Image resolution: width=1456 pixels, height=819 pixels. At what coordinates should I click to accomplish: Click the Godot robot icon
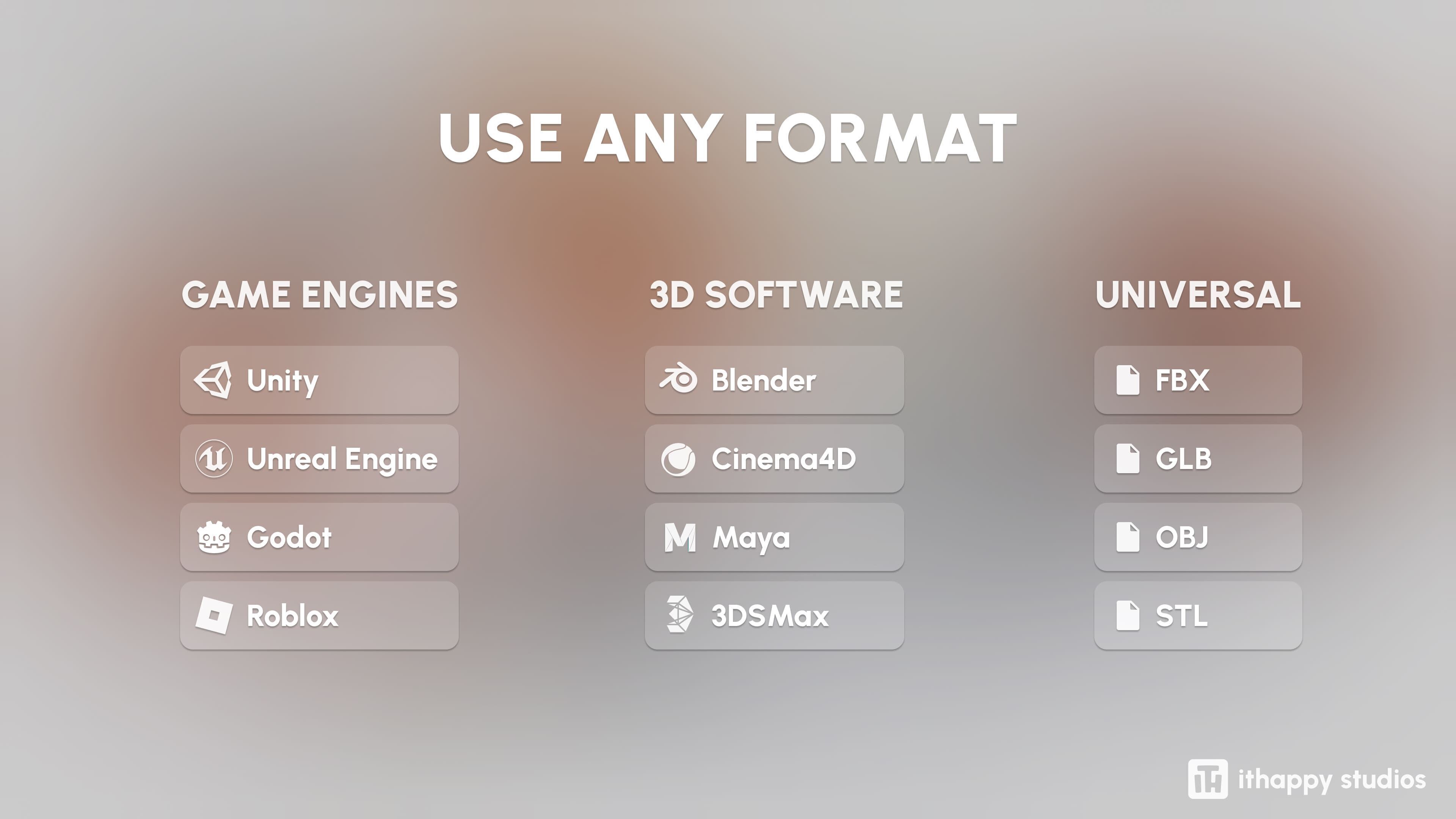tap(213, 537)
